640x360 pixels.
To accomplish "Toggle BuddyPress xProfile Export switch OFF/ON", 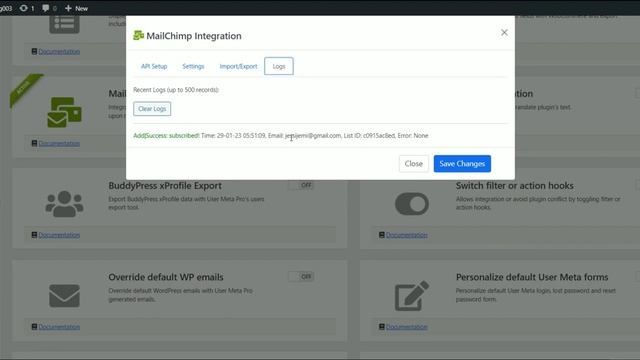I will click(x=301, y=185).
